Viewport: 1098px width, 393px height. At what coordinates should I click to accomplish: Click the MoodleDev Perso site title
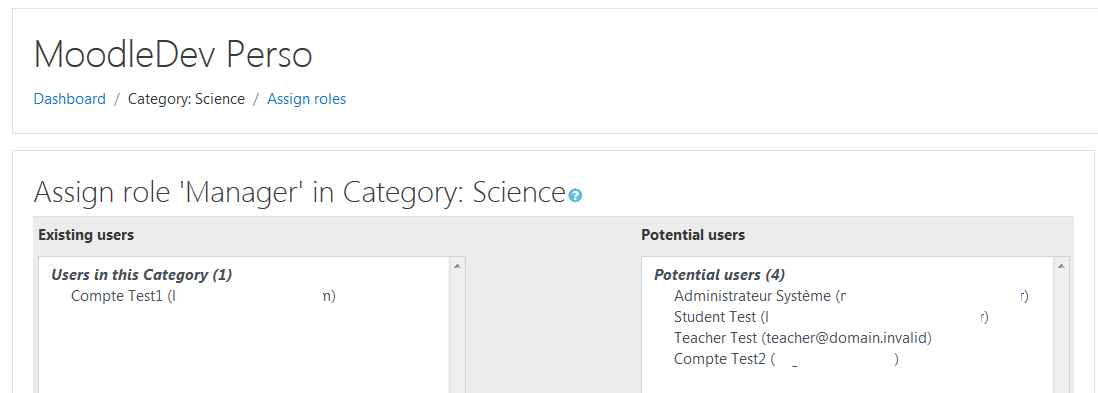tap(173, 54)
